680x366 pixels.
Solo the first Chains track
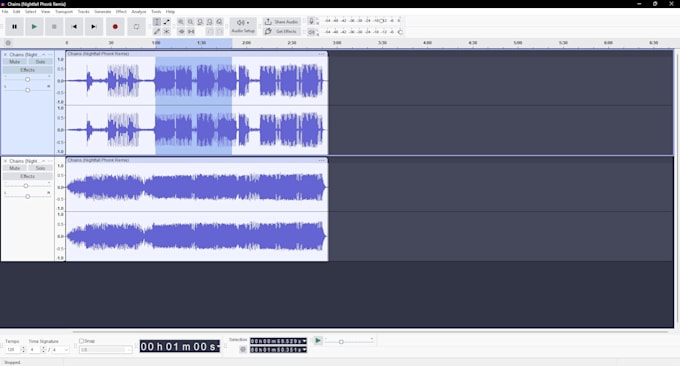coord(40,62)
